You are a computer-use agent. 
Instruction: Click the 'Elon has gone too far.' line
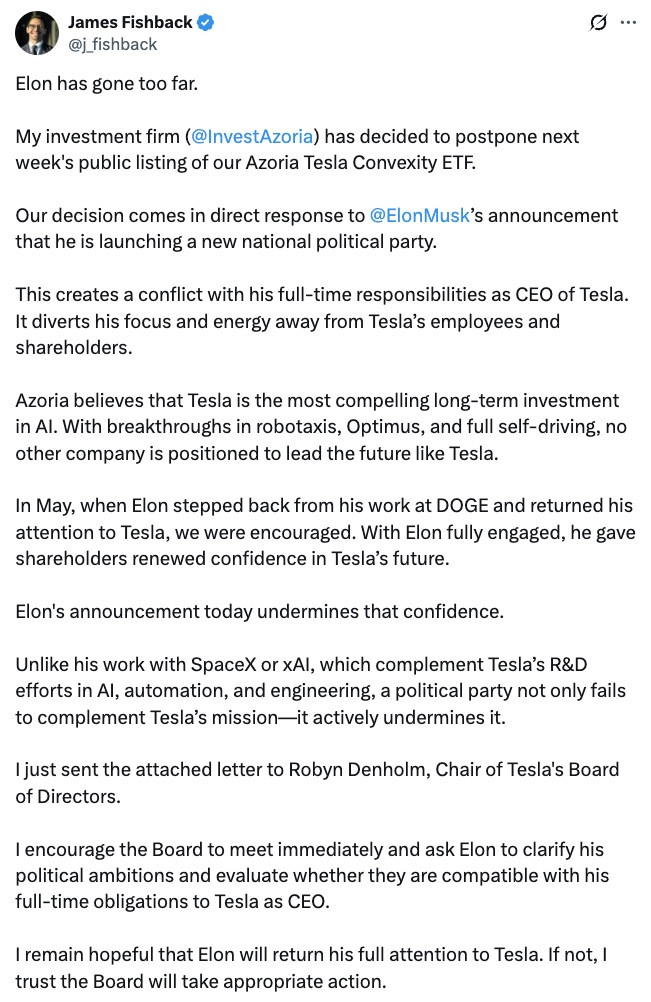point(107,84)
